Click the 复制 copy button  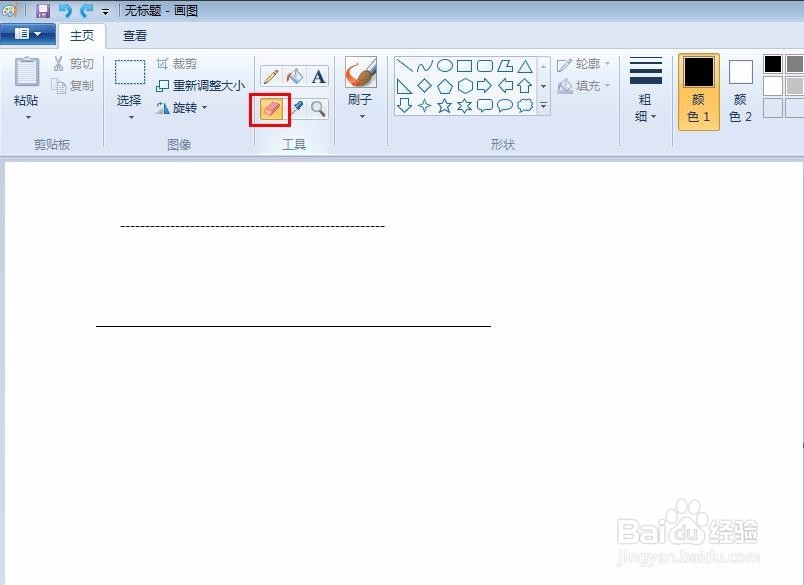click(x=73, y=86)
